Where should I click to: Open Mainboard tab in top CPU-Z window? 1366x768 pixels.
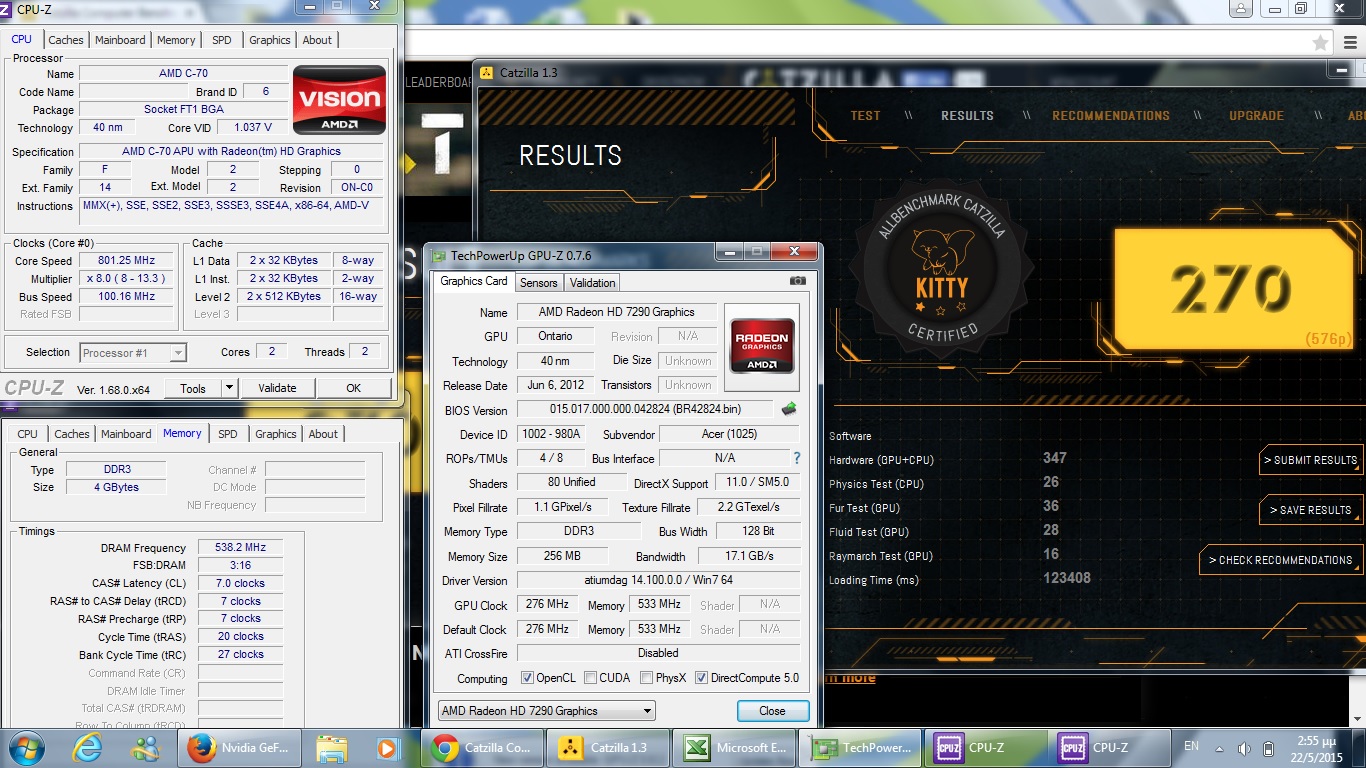(x=120, y=40)
